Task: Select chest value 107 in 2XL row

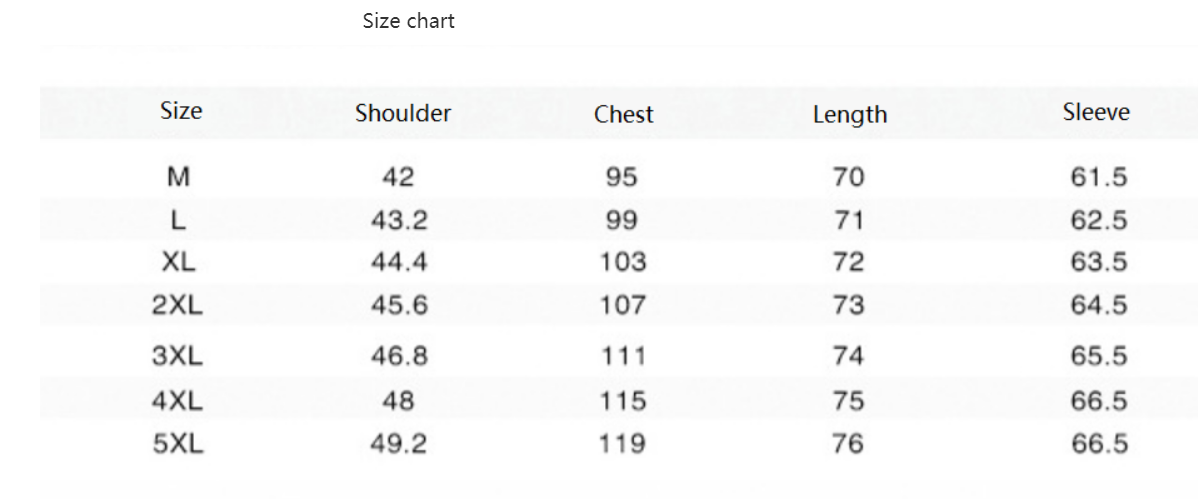Action: [x=623, y=306]
